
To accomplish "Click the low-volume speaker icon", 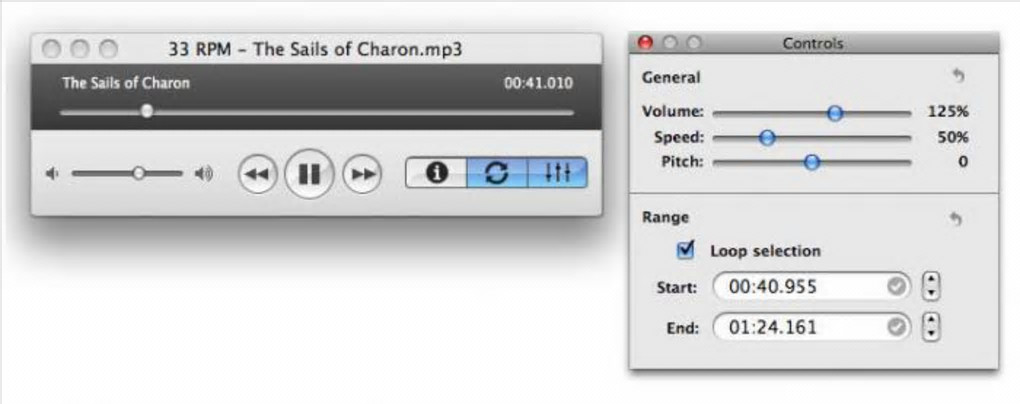I will pyautogui.click(x=52, y=174).
